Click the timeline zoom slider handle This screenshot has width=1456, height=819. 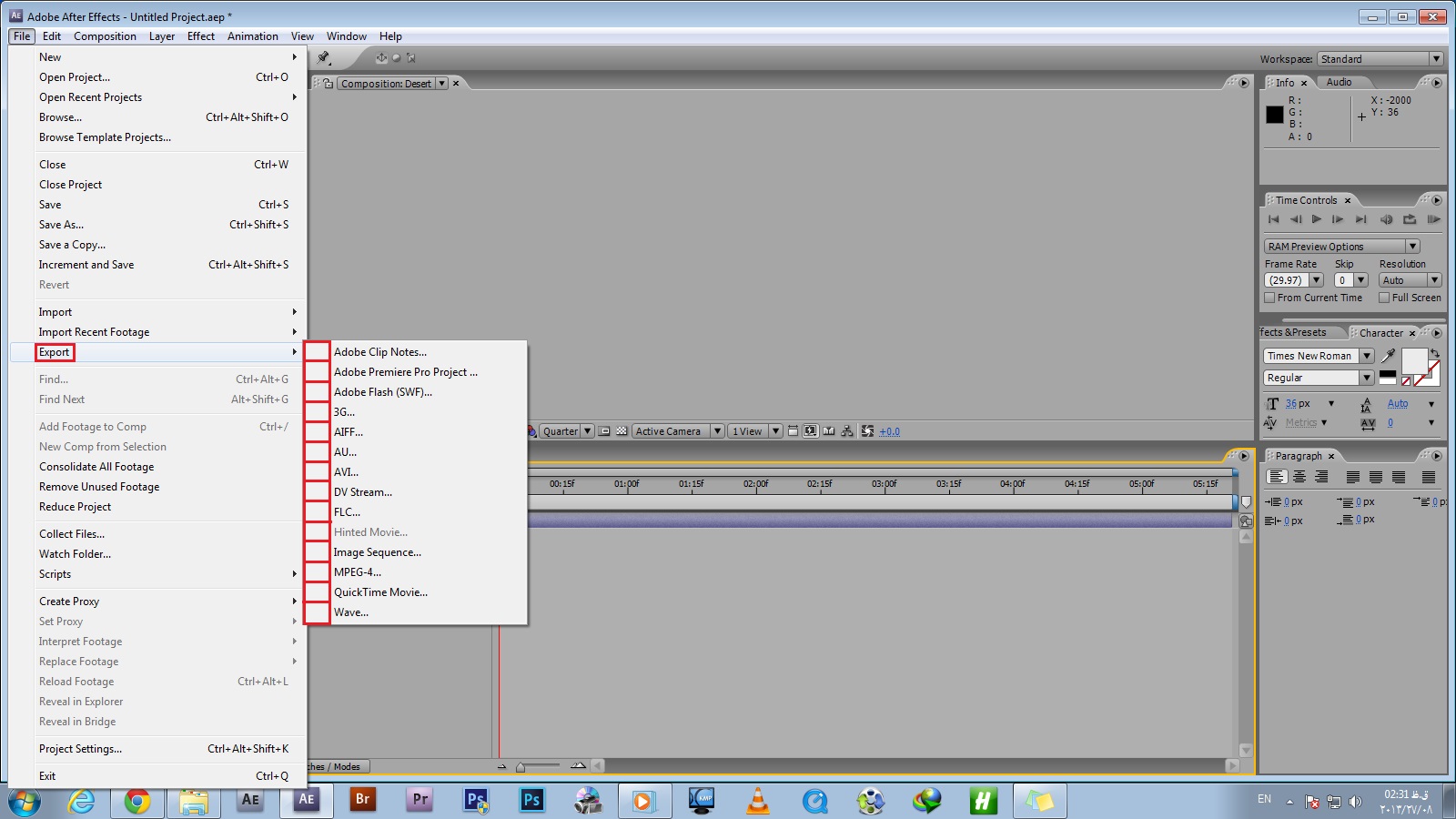click(x=521, y=767)
